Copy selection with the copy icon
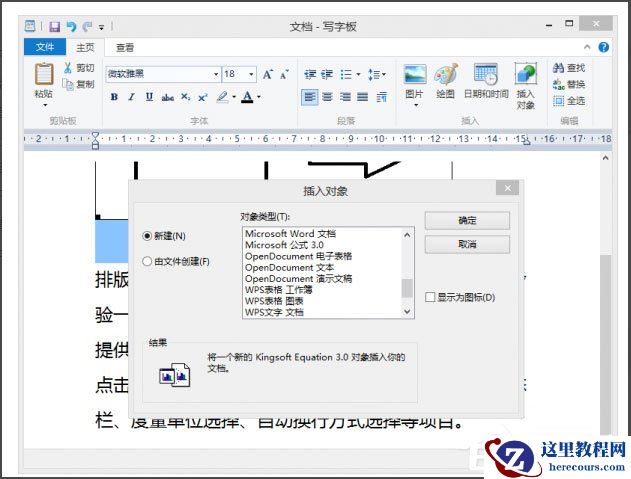The height and width of the screenshot is (479, 631). [x=68, y=84]
